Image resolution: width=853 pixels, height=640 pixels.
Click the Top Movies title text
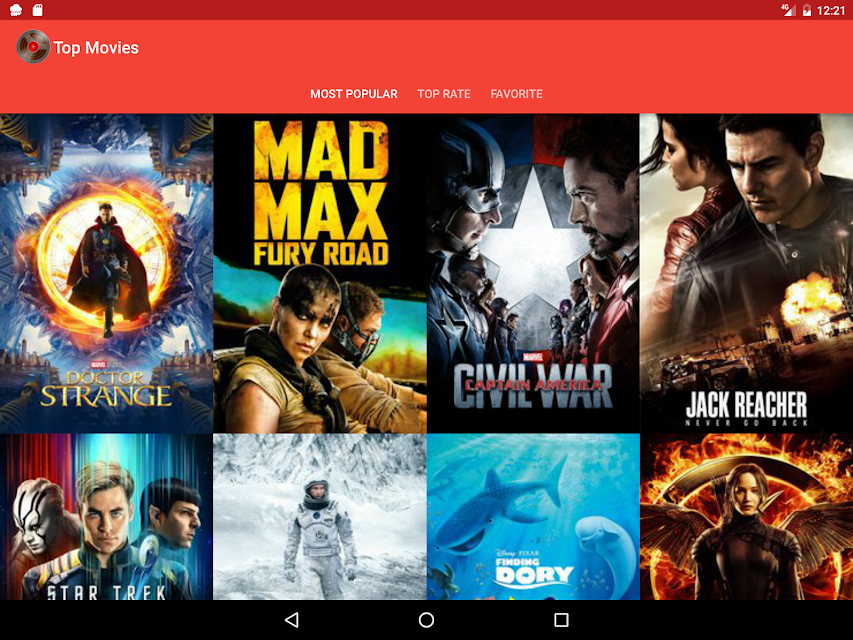96,48
